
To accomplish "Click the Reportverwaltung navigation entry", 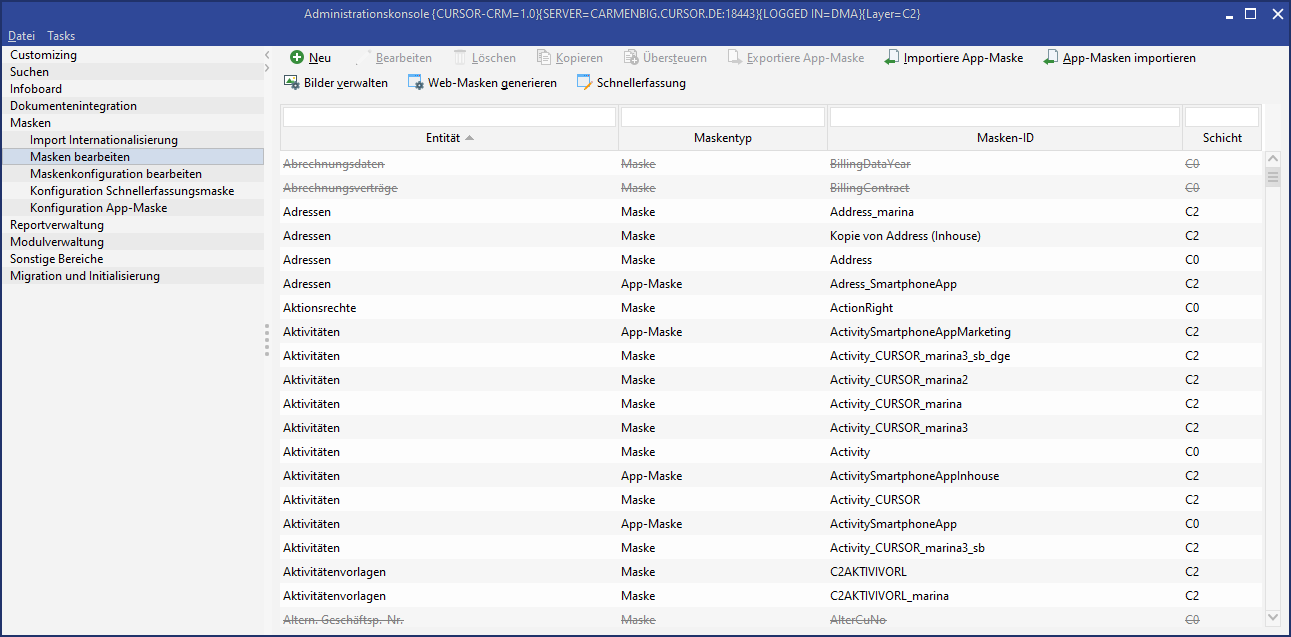I will point(56,225).
